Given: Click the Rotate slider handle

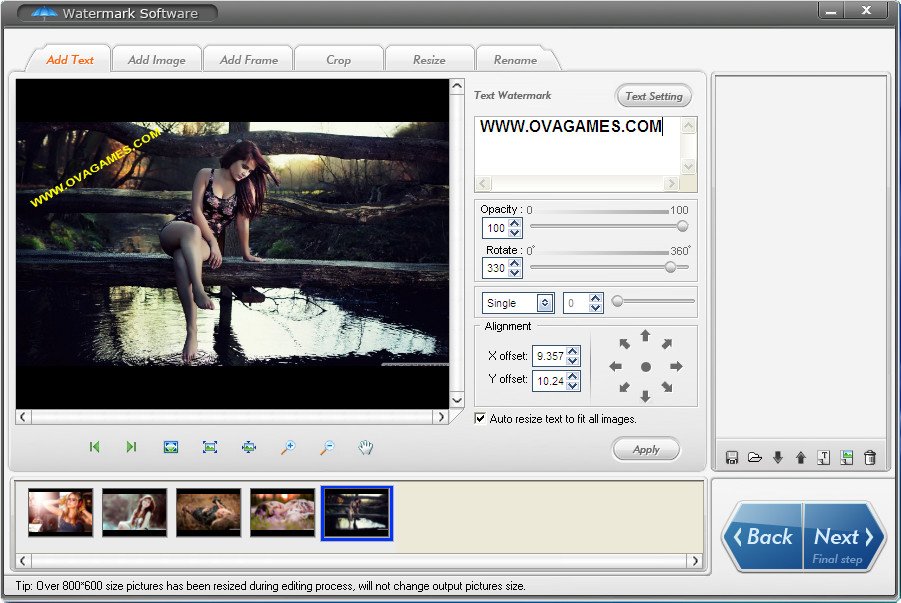Looking at the screenshot, I should [670, 267].
